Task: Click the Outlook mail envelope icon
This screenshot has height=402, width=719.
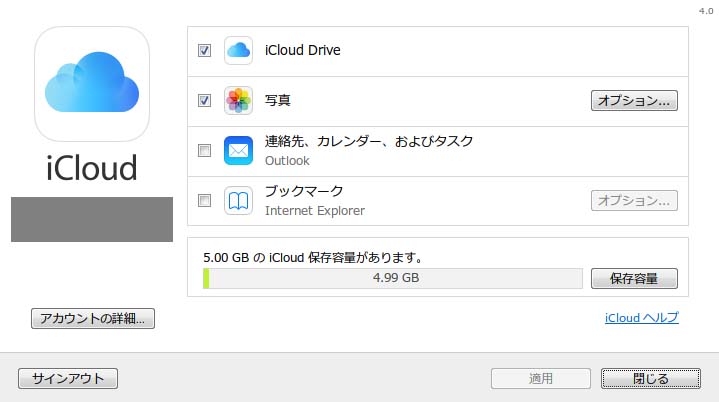Action: click(x=238, y=150)
